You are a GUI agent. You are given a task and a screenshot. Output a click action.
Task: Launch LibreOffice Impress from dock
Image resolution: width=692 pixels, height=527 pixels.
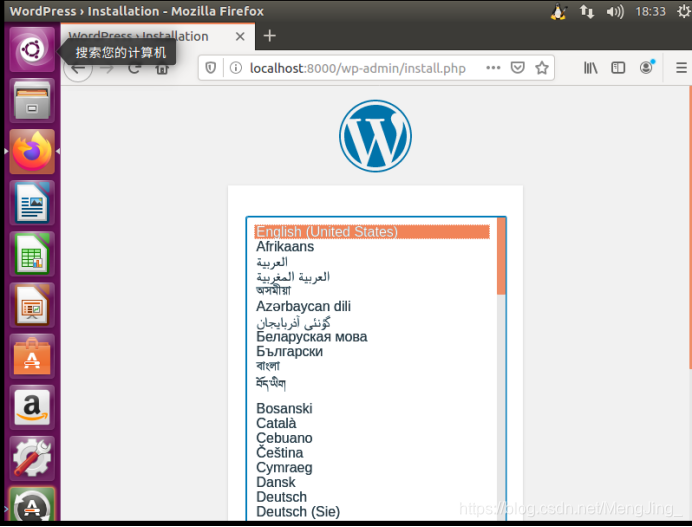(32, 305)
